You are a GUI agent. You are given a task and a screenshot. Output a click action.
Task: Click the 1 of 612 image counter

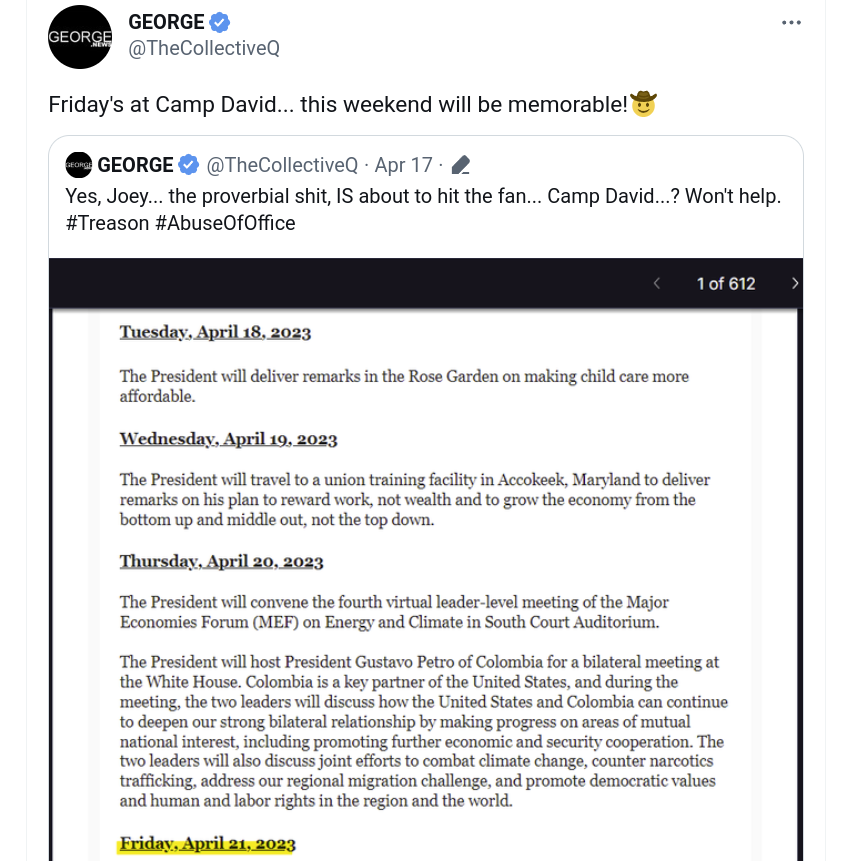[x=726, y=283]
